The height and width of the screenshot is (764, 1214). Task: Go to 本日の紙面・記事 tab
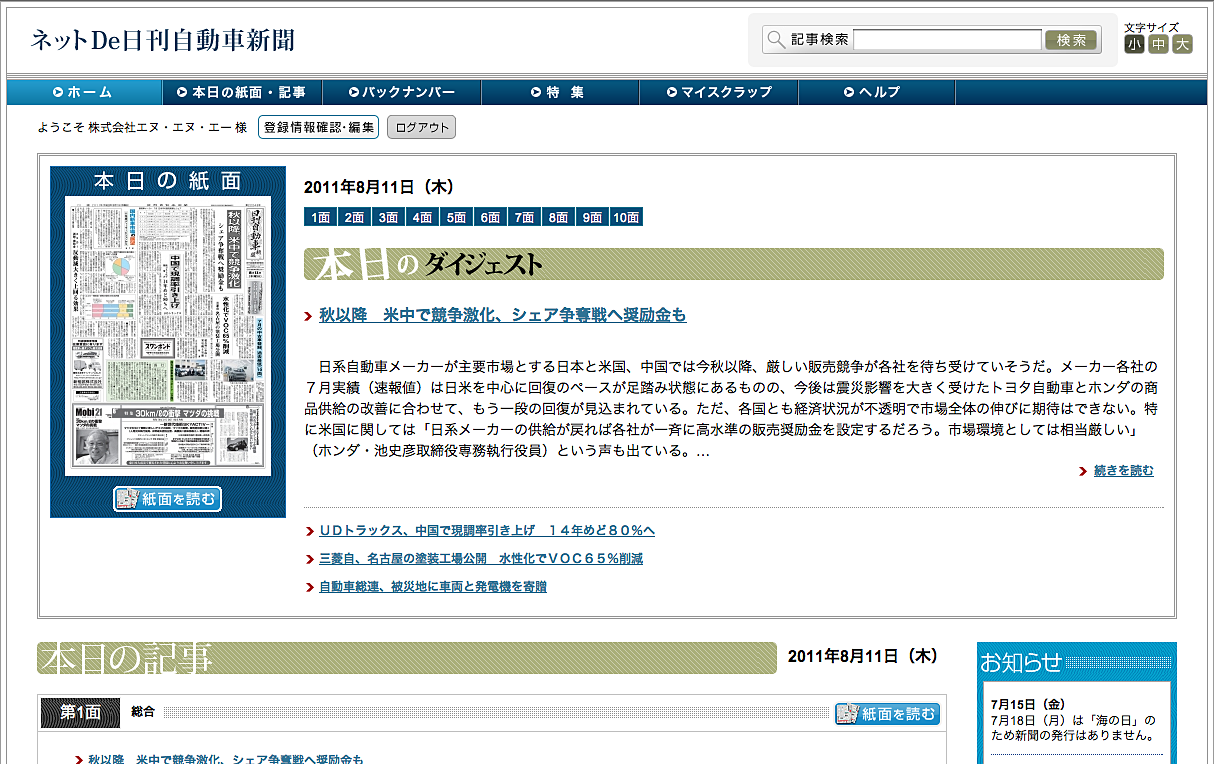click(243, 92)
